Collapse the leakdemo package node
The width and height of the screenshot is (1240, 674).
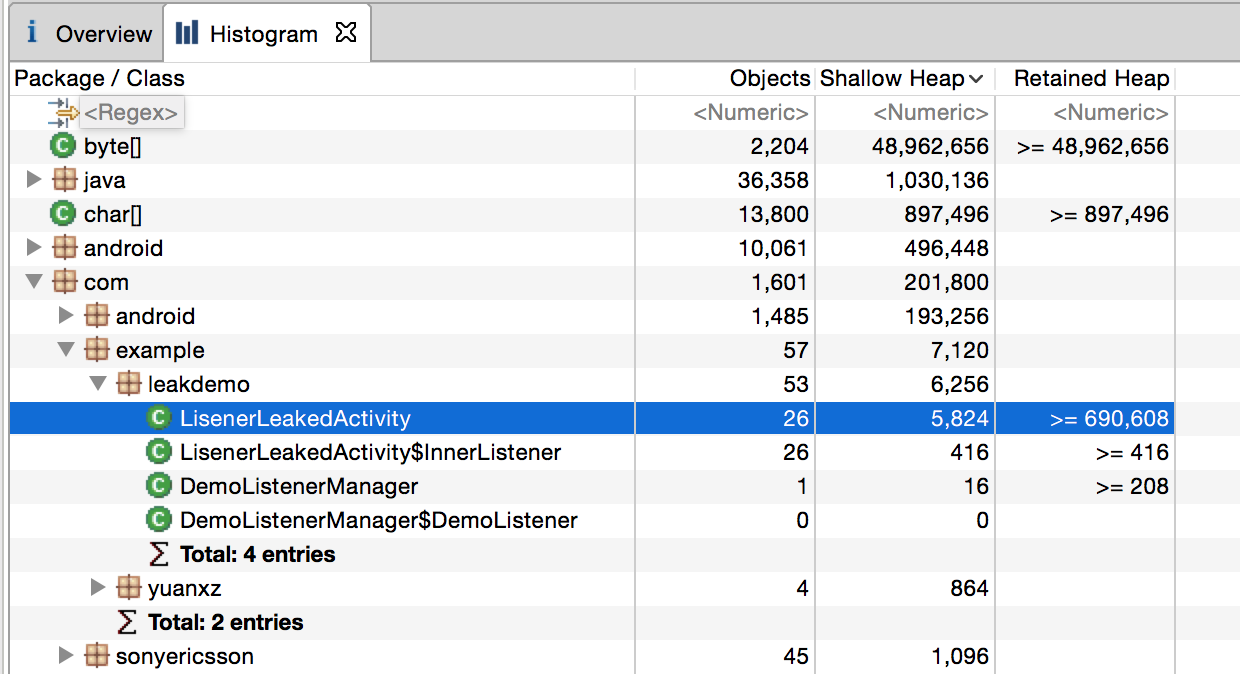98,384
